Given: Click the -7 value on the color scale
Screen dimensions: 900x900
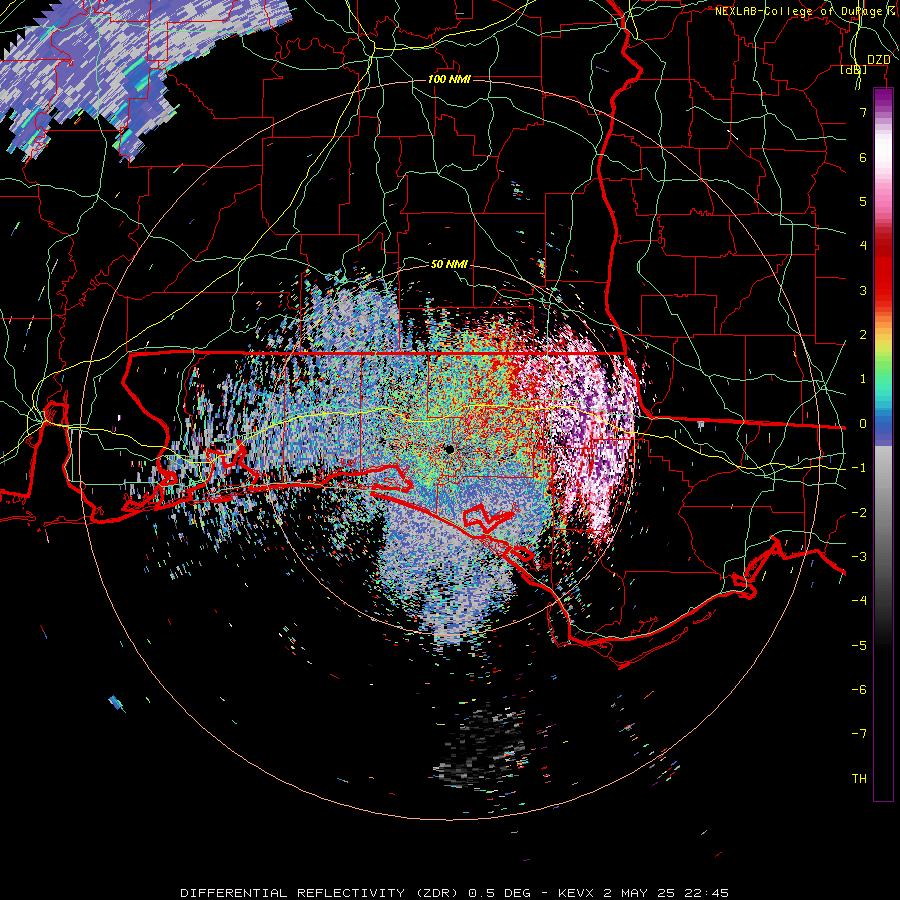Looking at the screenshot, I should (859, 734).
